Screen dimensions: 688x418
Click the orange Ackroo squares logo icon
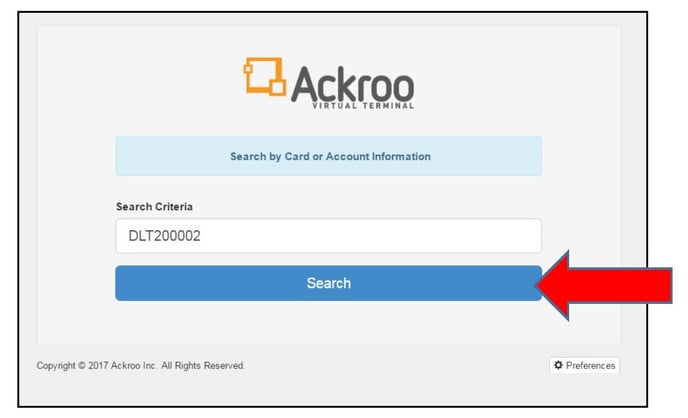pos(265,76)
